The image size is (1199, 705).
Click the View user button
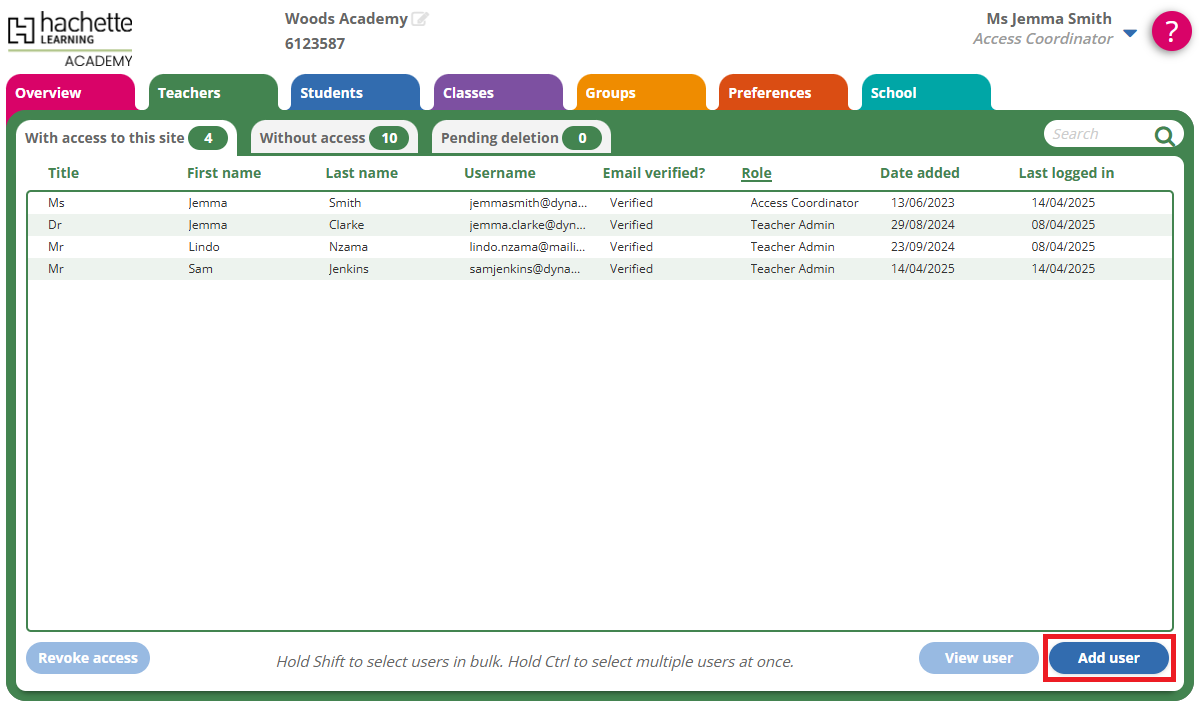(x=978, y=658)
